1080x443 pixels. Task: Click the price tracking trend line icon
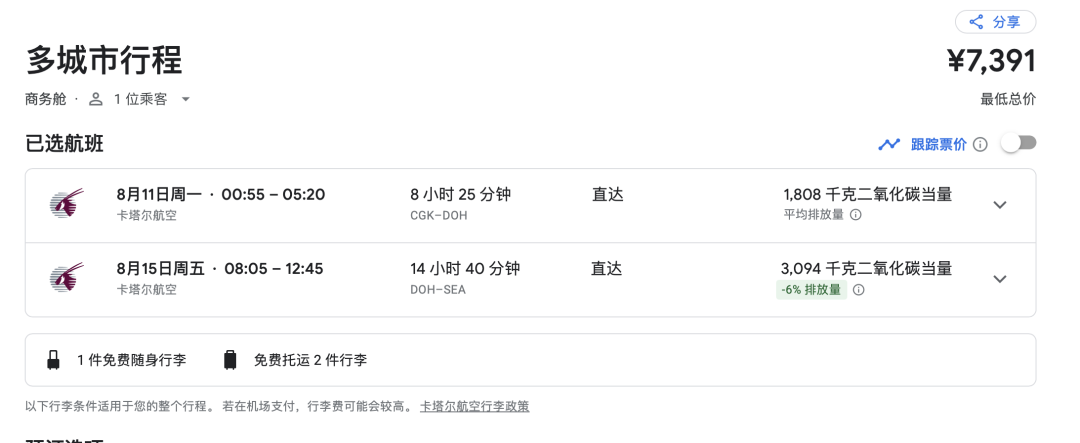pos(889,145)
